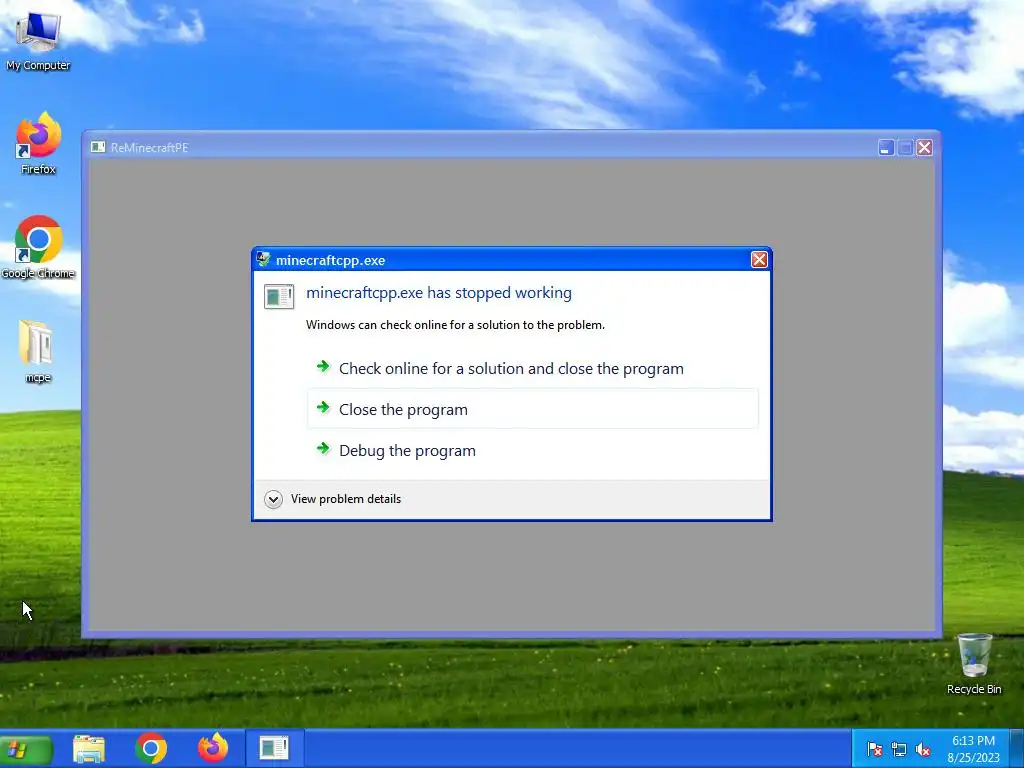
Task: Select the Recycle Bin icon
Action: point(974,664)
